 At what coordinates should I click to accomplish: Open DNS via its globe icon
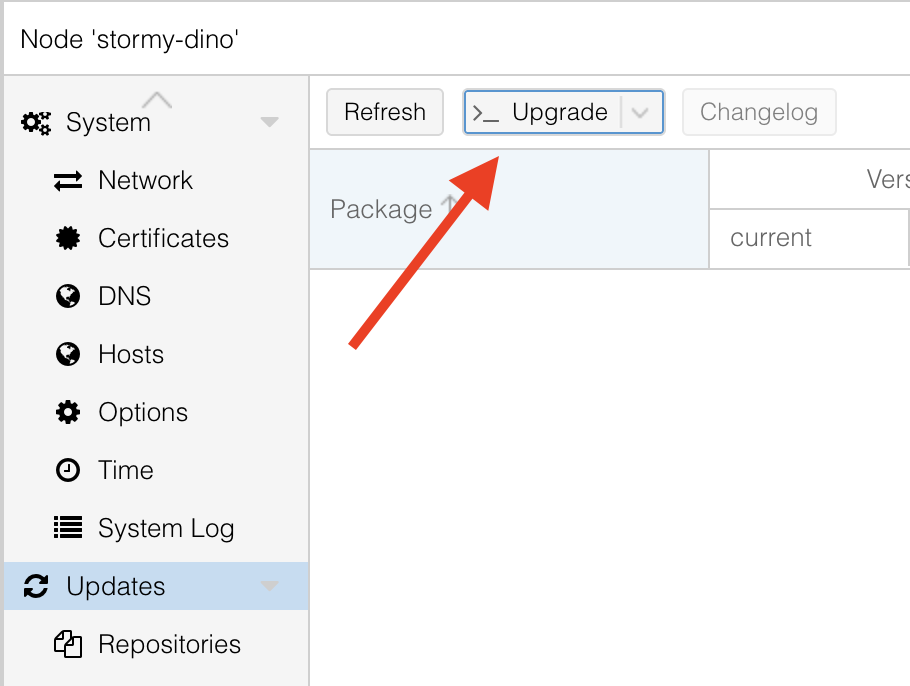pos(68,296)
